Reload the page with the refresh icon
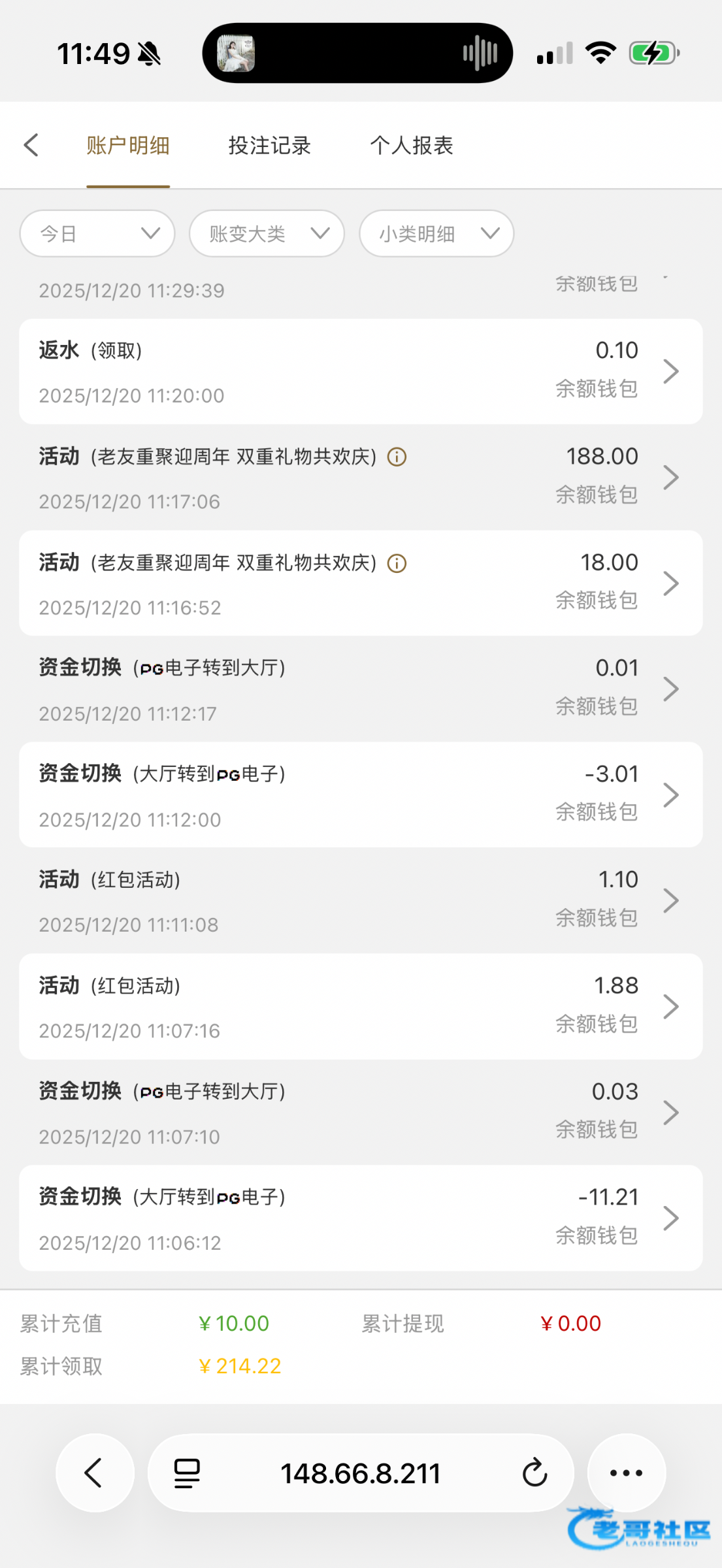The image size is (722, 1568). click(x=534, y=1473)
